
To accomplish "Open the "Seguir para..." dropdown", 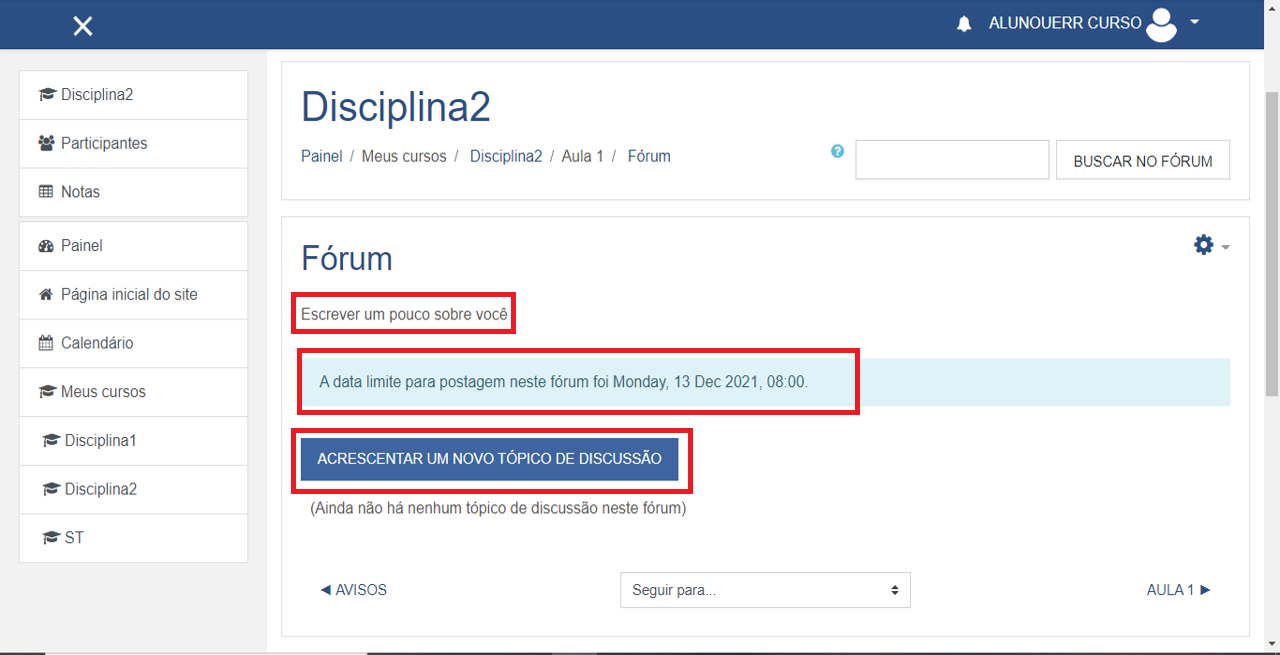I will point(765,590).
